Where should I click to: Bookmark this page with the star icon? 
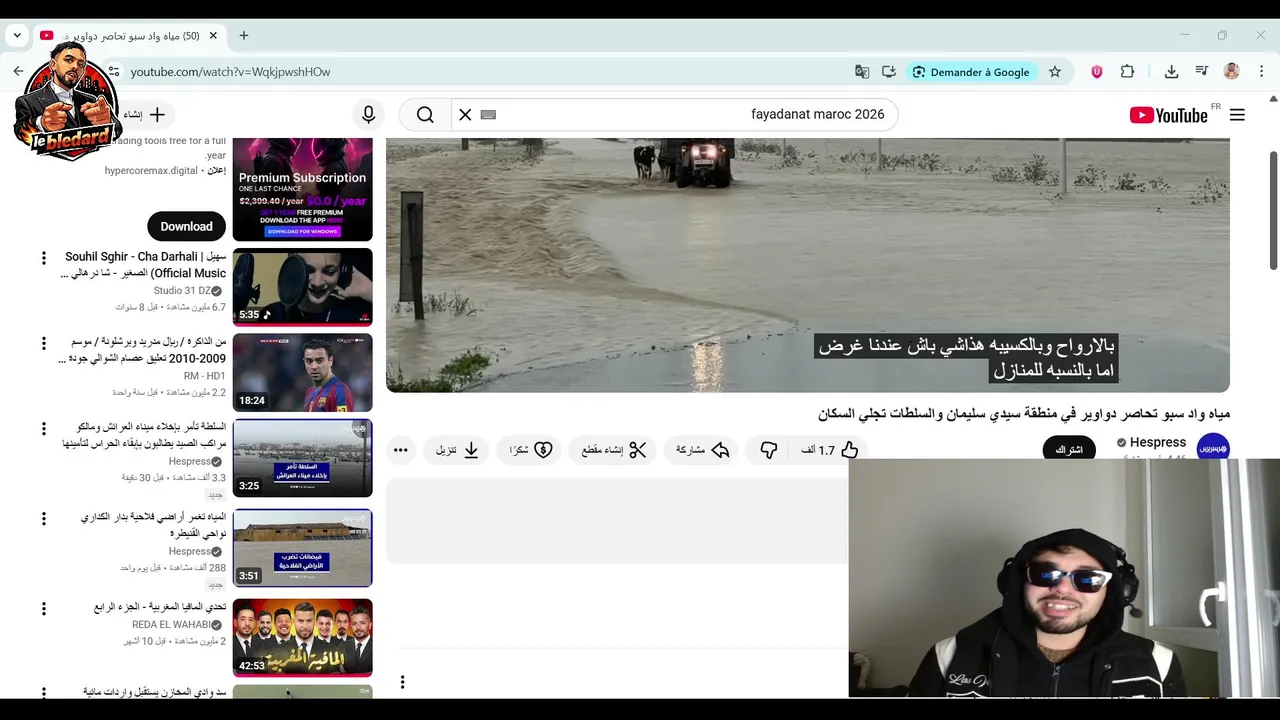(1055, 72)
